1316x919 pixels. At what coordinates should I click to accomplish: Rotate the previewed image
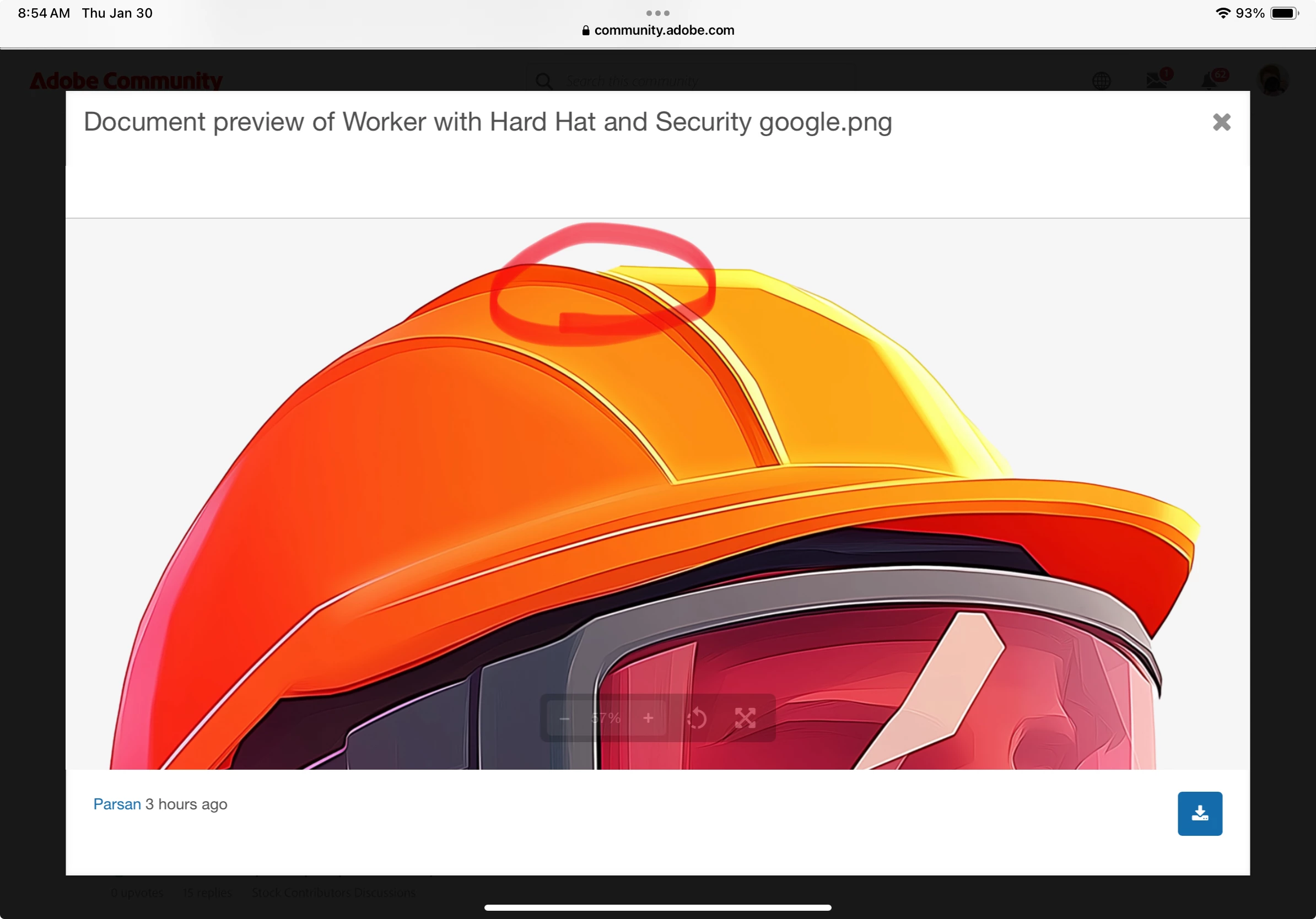tap(697, 718)
